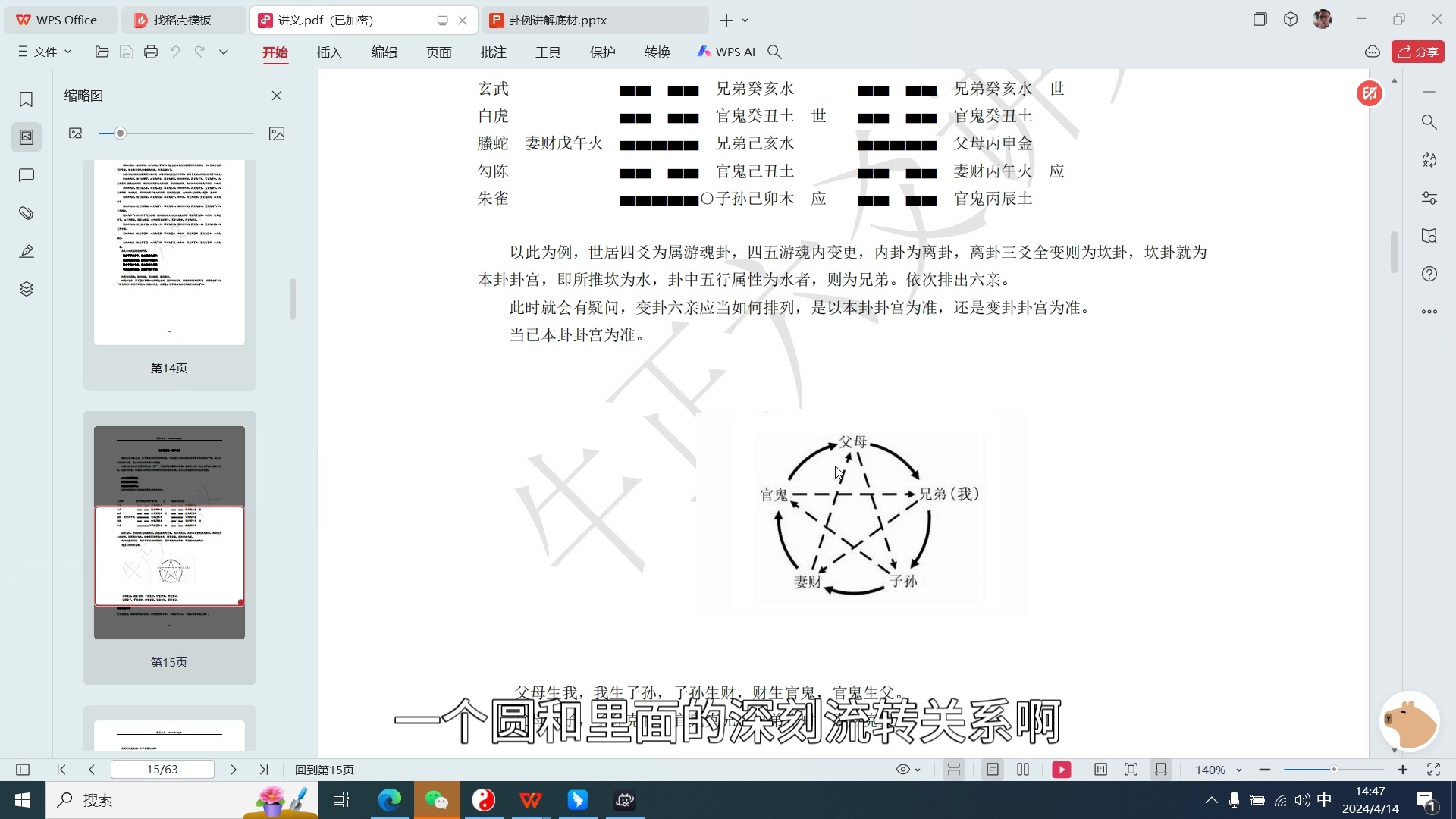Click the 分享 share button
This screenshot has height=819, width=1456.
tap(1417, 52)
